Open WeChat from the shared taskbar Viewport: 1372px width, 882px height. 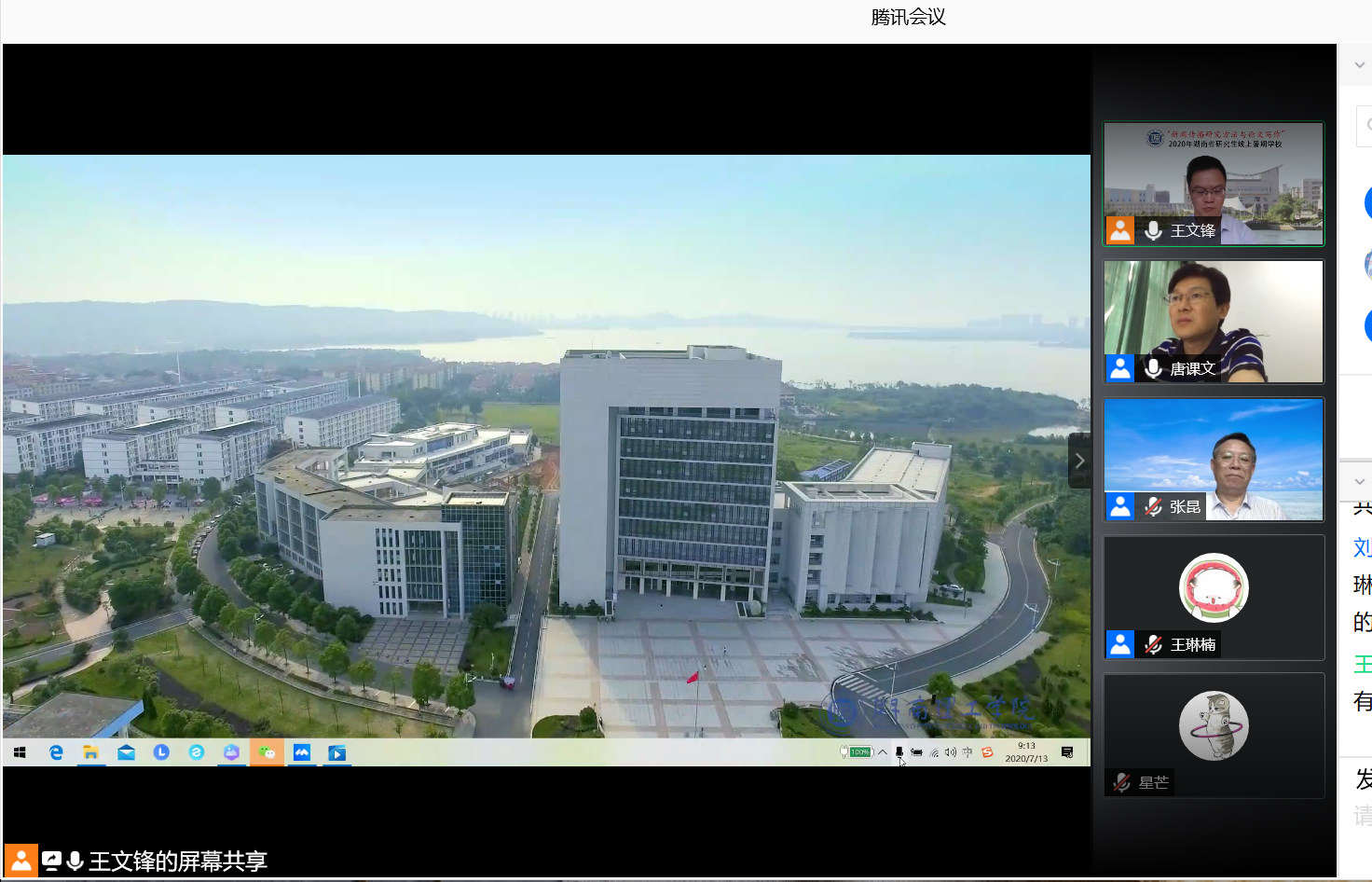pyautogui.click(x=267, y=752)
